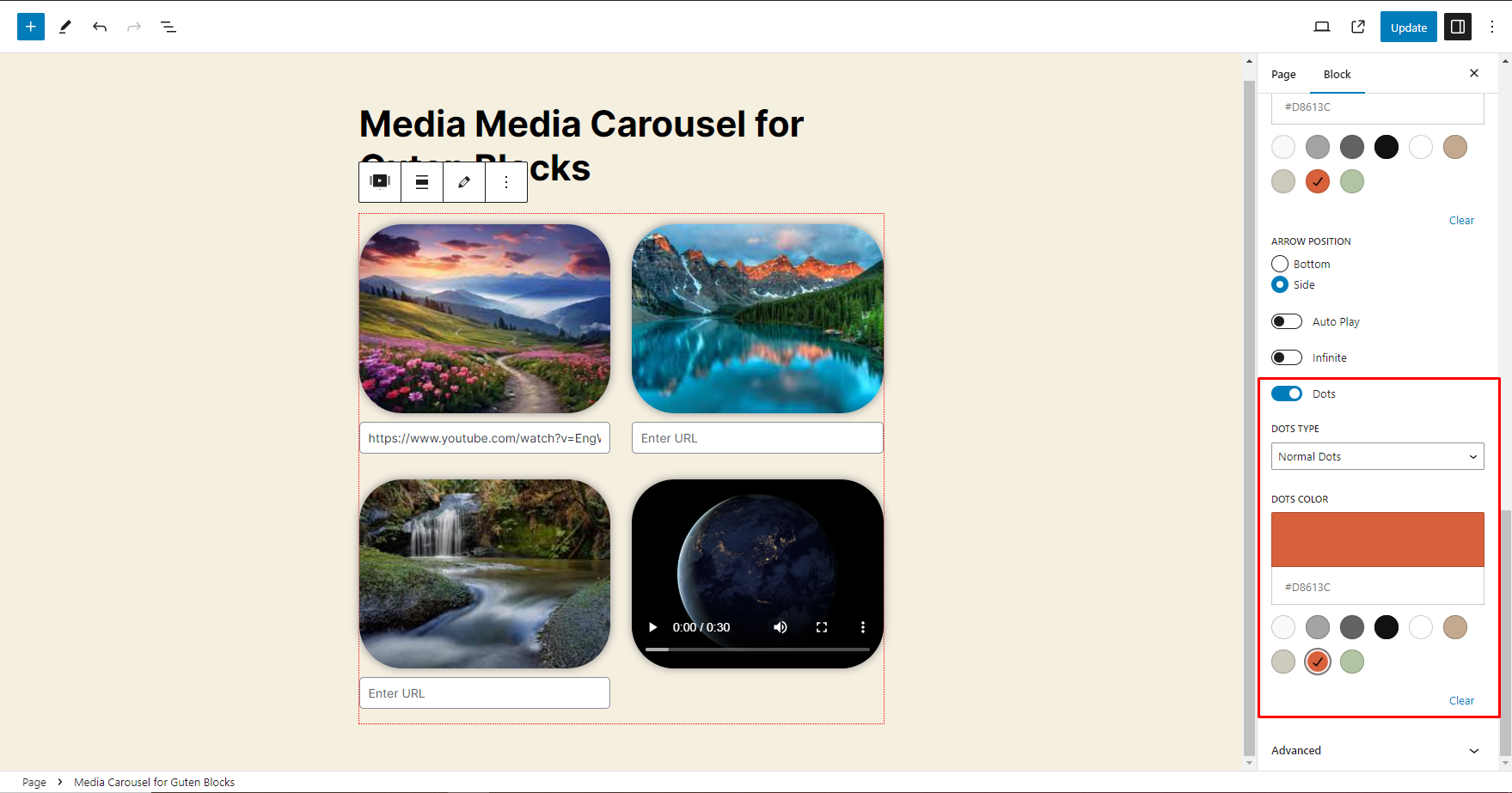Open the block inserter plus button
The height and width of the screenshot is (793, 1512).
(31, 27)
